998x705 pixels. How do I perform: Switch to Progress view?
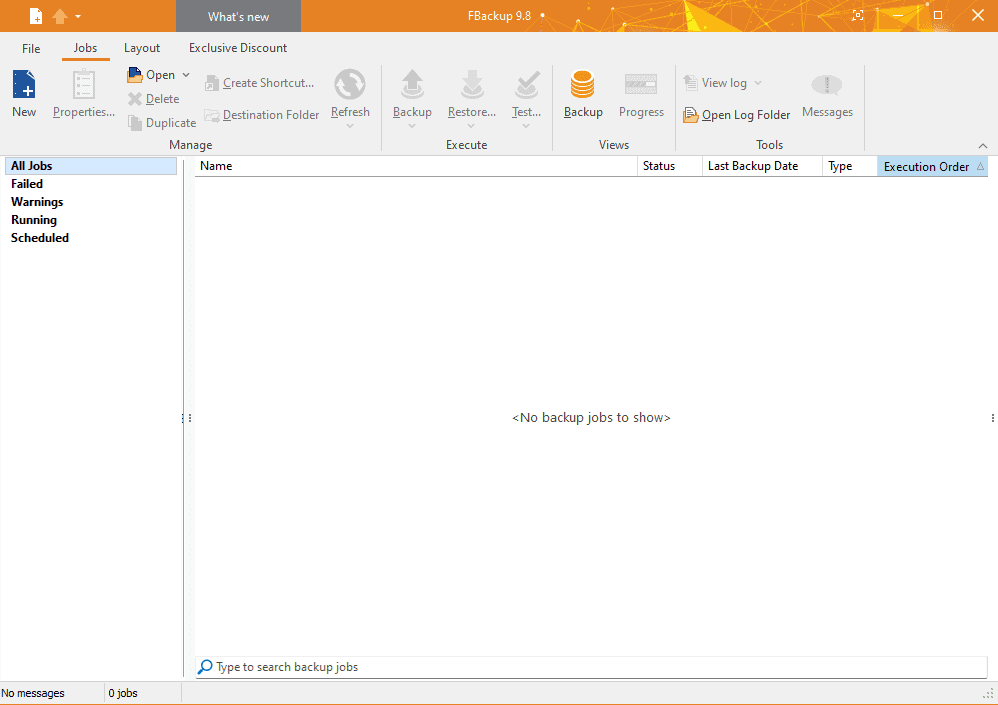641,94
